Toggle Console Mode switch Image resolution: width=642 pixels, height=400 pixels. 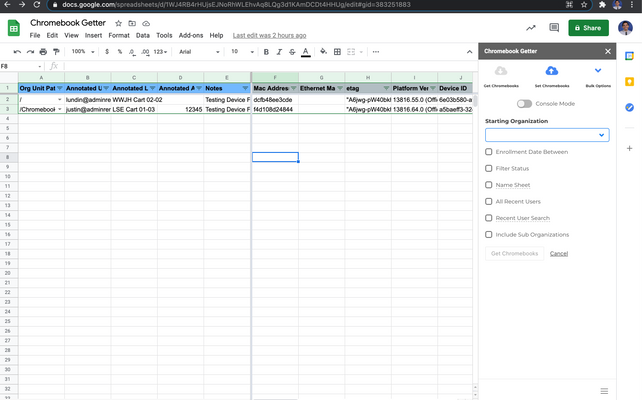coord(524,103)
